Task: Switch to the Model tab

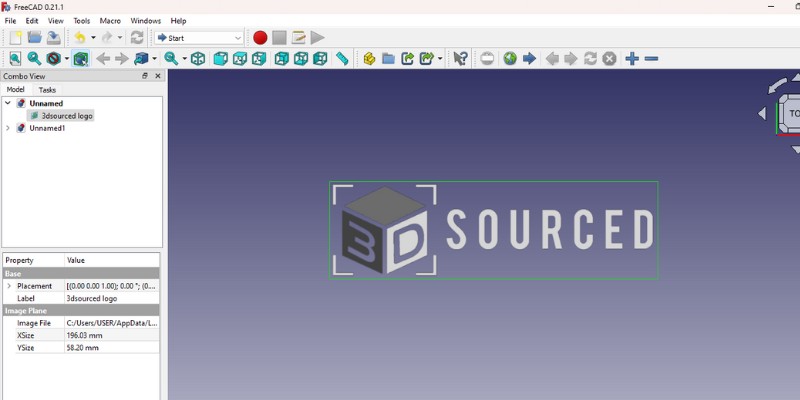Action: coord(15,89)
